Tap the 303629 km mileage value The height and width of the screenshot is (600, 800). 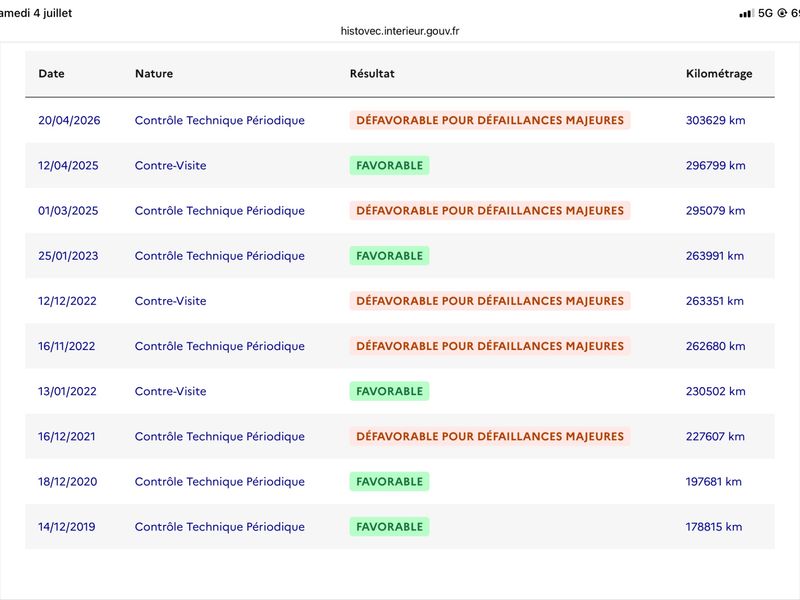pyautogui.click(x=715, y=120)
